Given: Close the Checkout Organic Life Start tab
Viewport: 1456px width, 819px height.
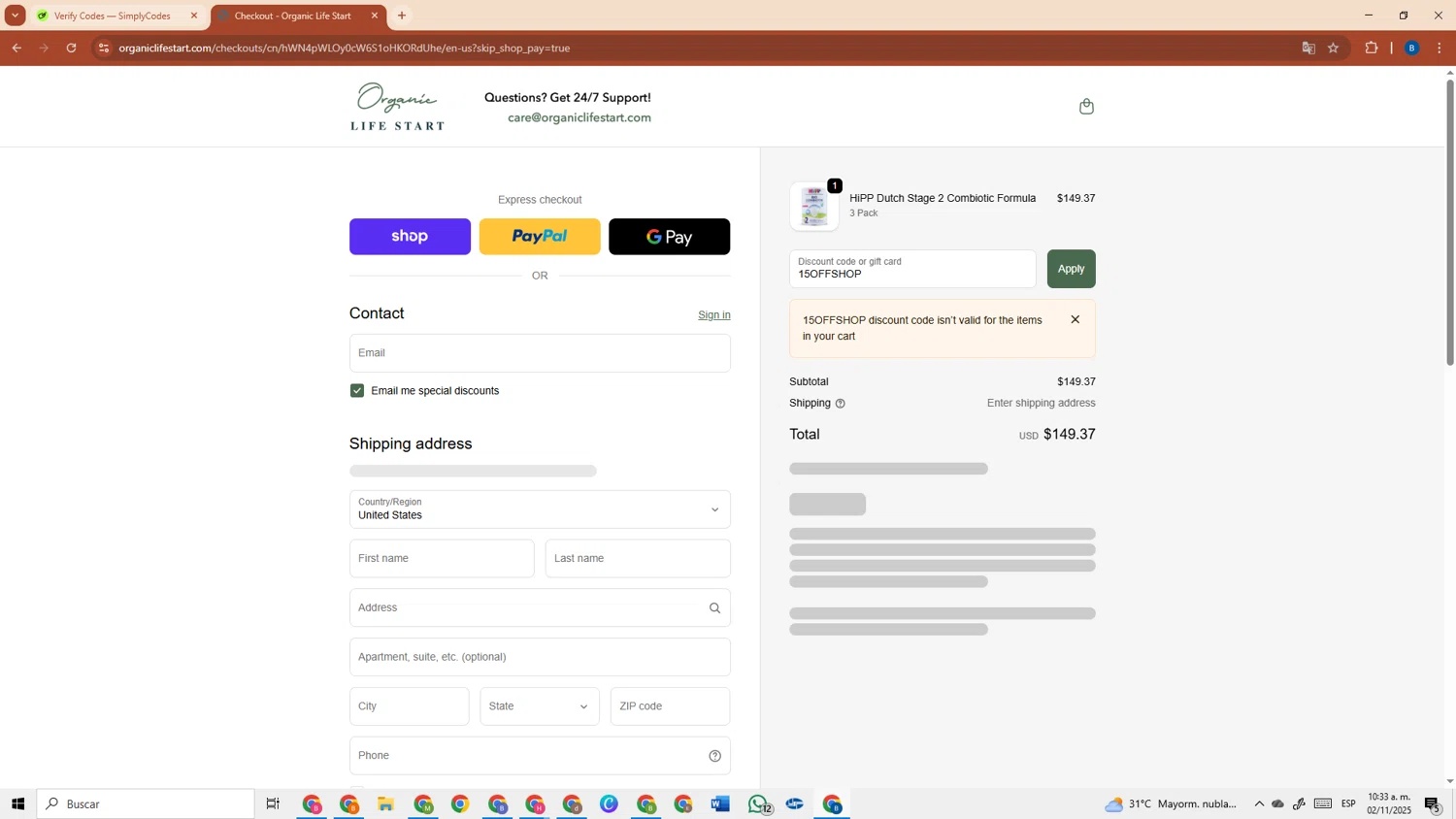Looking at the screenshot, I should coord(375,16).
